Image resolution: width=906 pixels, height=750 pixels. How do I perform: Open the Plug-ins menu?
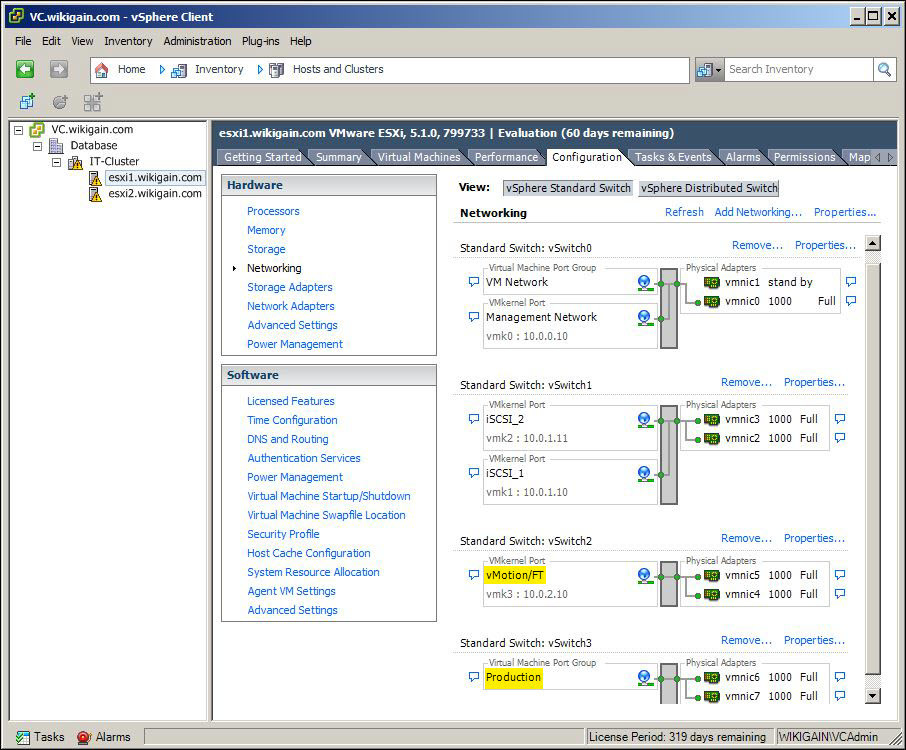pos(261,41)
